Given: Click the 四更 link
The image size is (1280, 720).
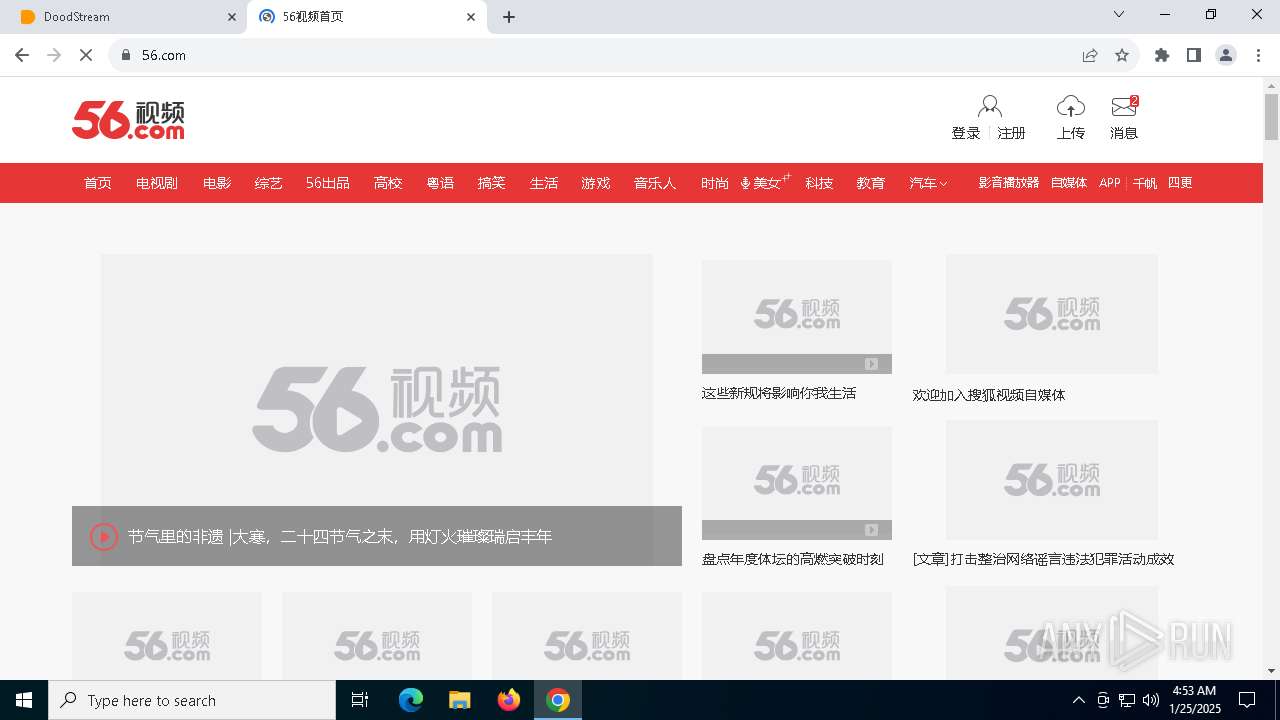Looking at the screenshot, I should tap(1180, 183).
